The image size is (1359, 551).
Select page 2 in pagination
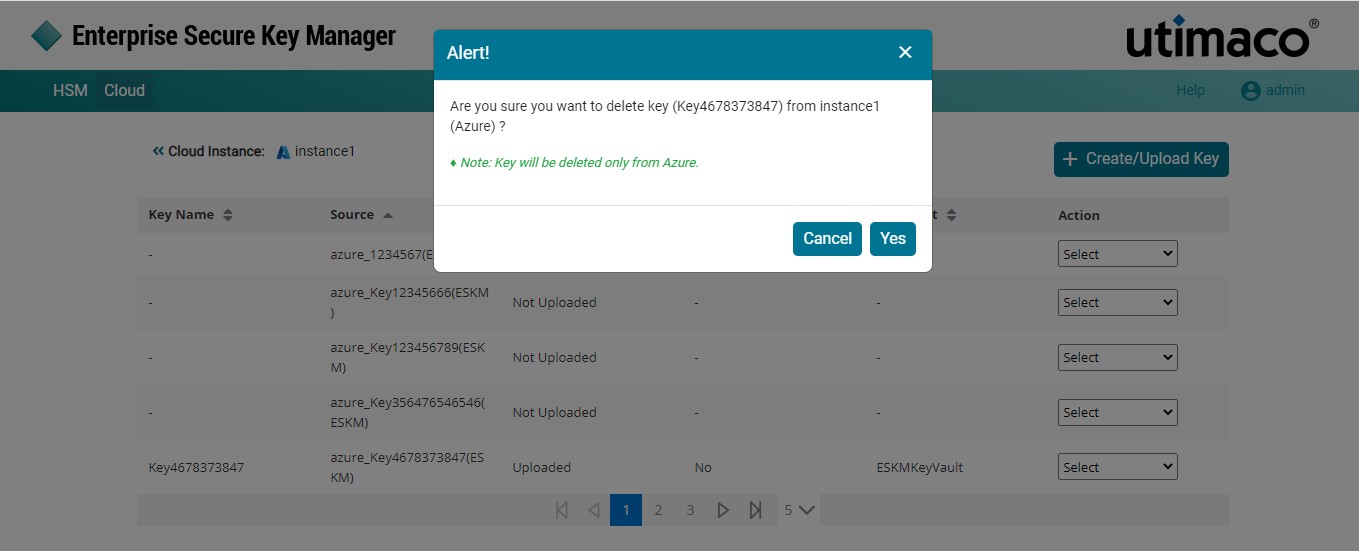pyautogui.click(x=658, y=510)
